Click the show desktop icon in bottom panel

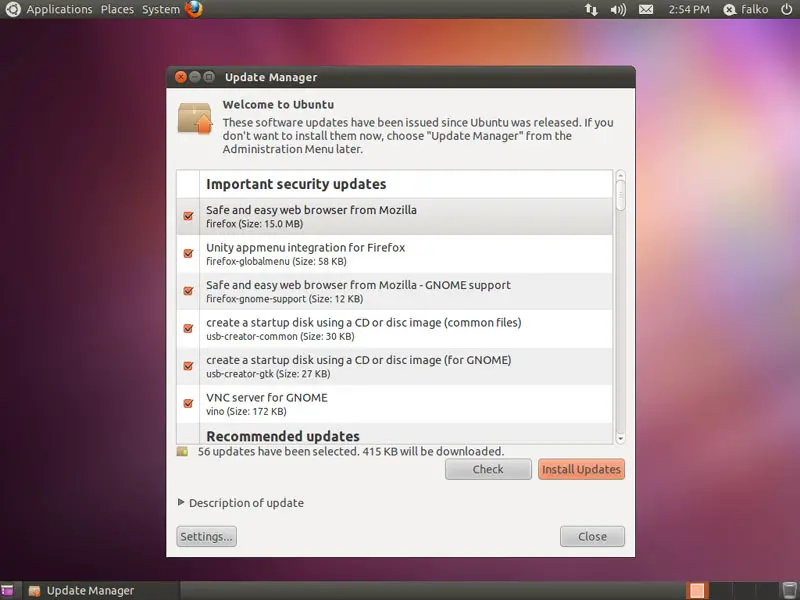click(x=7, y=591)
